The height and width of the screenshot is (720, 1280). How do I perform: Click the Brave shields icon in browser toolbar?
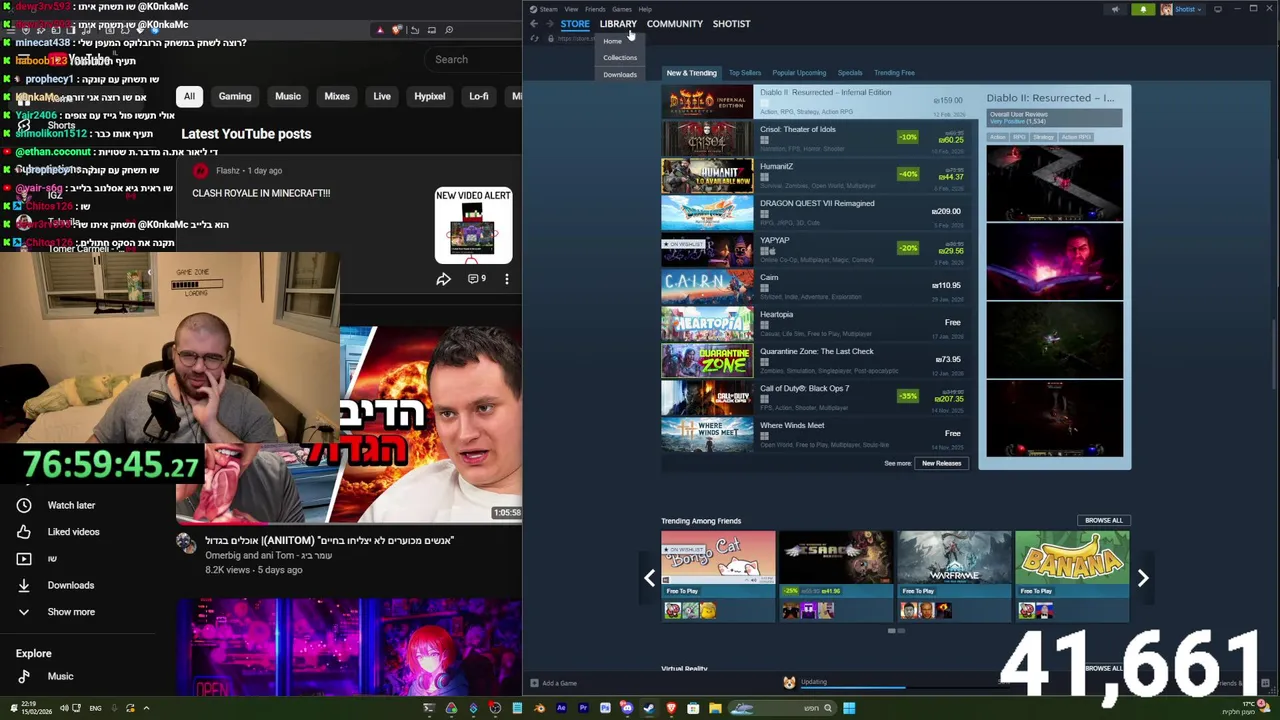[397, 30]
